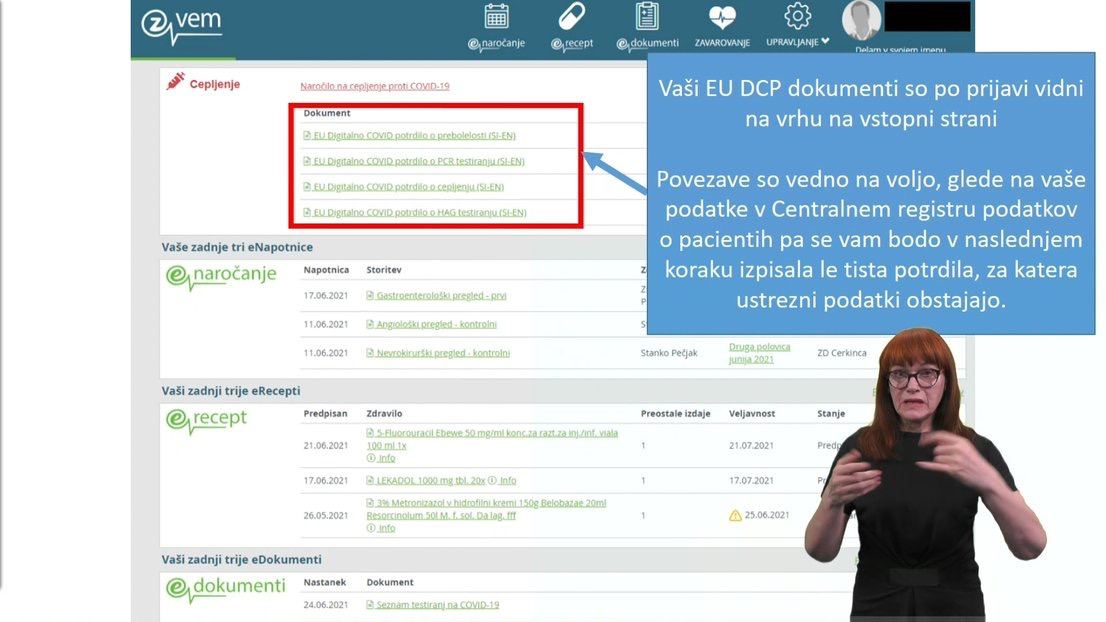The image size is (1106, 622).
Task: Click document icon beside HAG testiranju certificate
Action: point(307,212)
